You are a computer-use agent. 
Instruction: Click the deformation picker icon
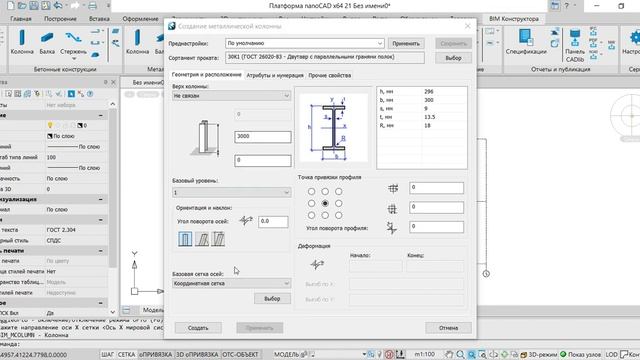[317, 264]
